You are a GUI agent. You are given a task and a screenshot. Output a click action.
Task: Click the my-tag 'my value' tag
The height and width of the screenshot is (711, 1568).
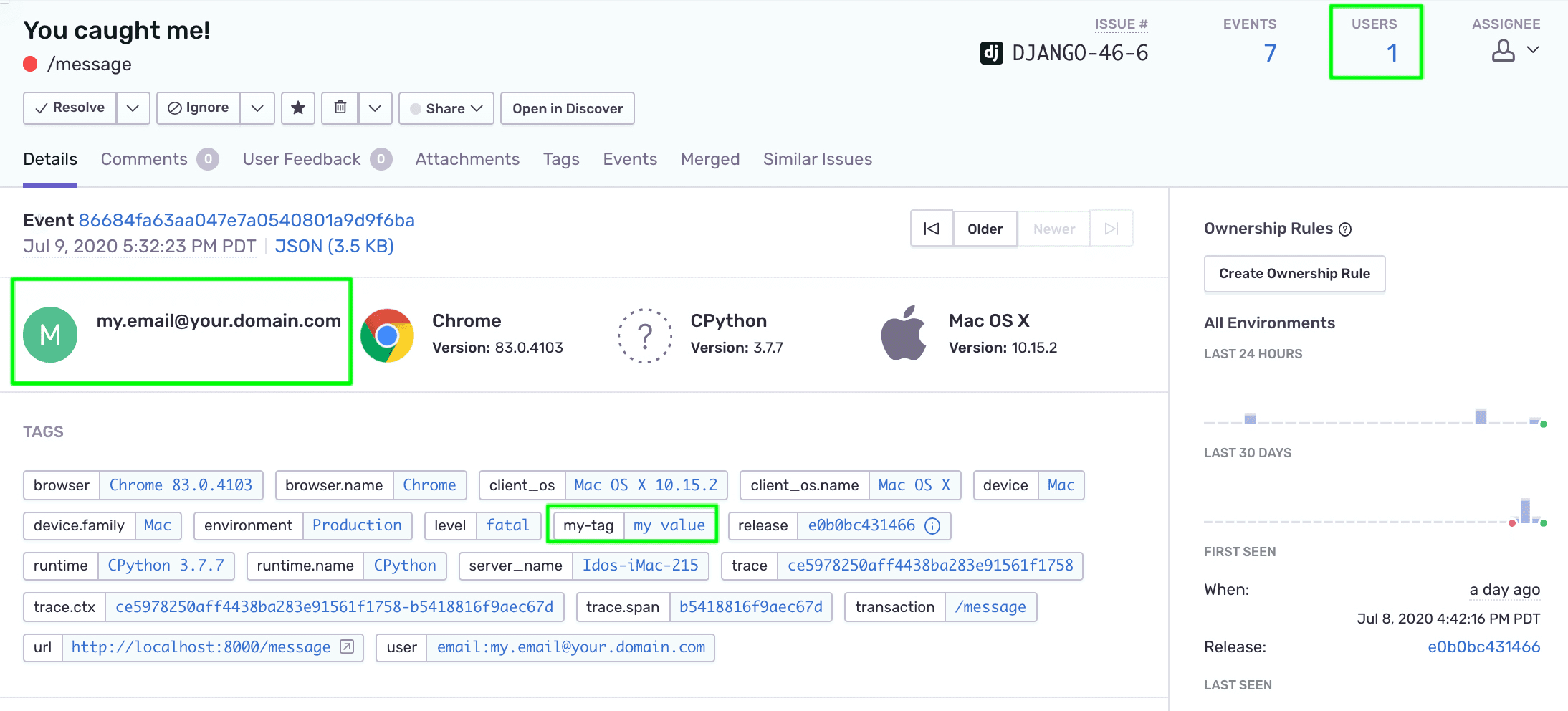(669, 525)
